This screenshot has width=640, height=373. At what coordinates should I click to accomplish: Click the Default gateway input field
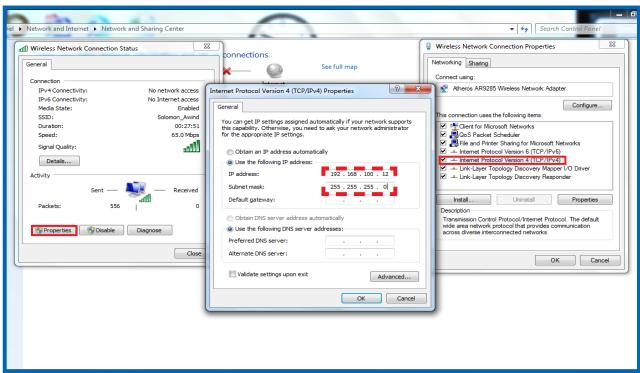[x=359, y=200]
